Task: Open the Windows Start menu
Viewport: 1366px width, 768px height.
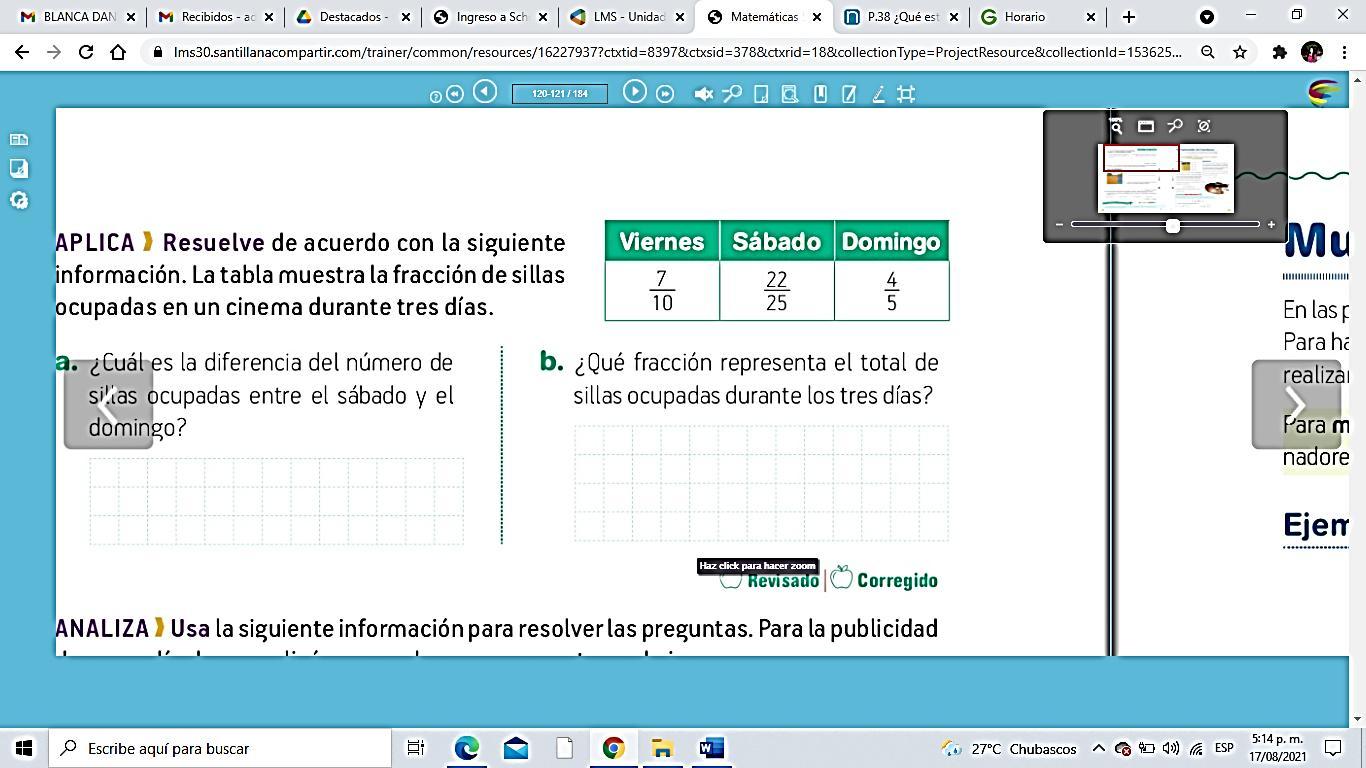Action: tap(24, 748)
